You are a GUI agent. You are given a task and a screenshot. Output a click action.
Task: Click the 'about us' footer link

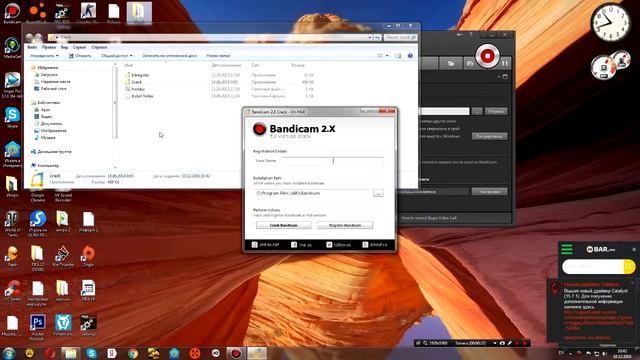pos(375,245)
